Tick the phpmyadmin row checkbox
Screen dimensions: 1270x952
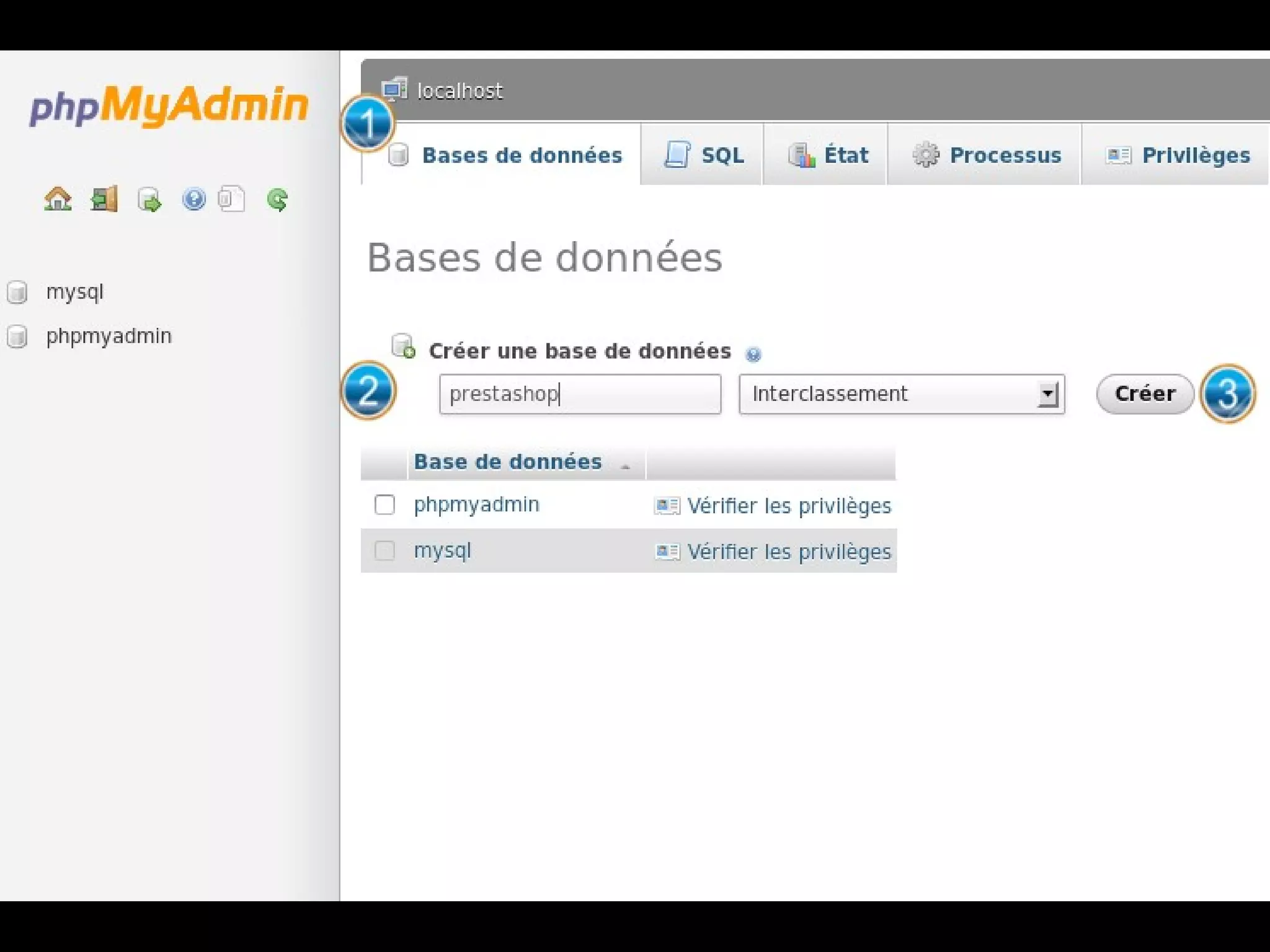coord(384,505)
